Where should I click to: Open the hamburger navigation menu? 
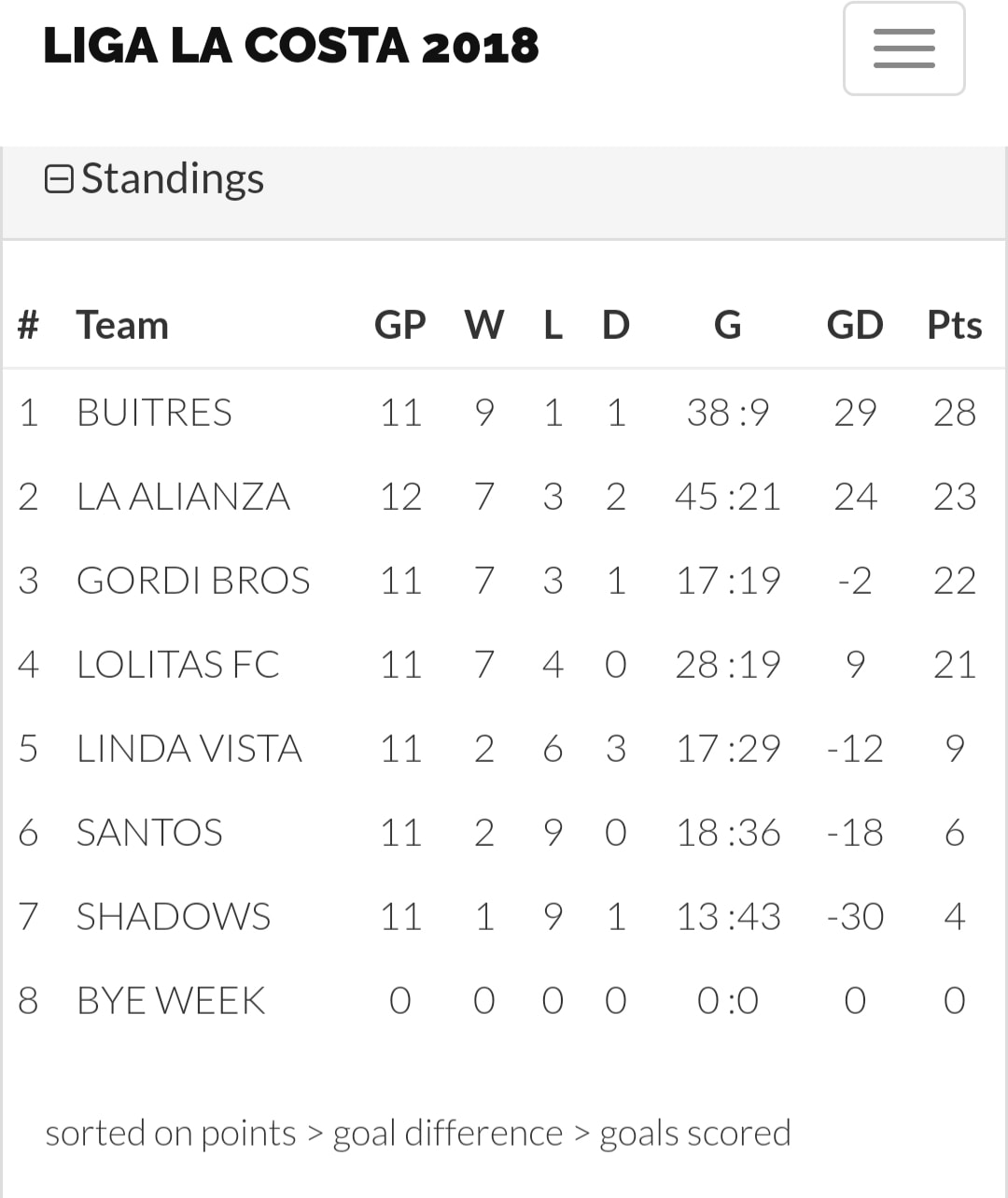point(903,49)
